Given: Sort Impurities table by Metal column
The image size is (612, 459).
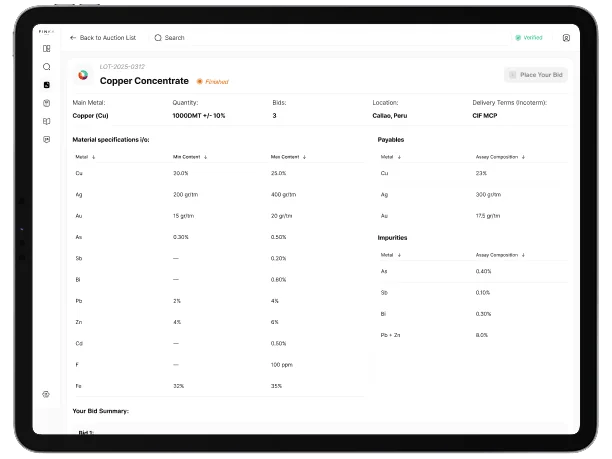Looking at the screenshot, I should [x=391, y=255].
